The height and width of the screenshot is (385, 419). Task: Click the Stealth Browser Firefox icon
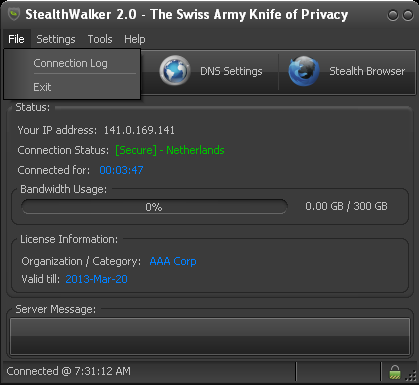coord(304,71)
